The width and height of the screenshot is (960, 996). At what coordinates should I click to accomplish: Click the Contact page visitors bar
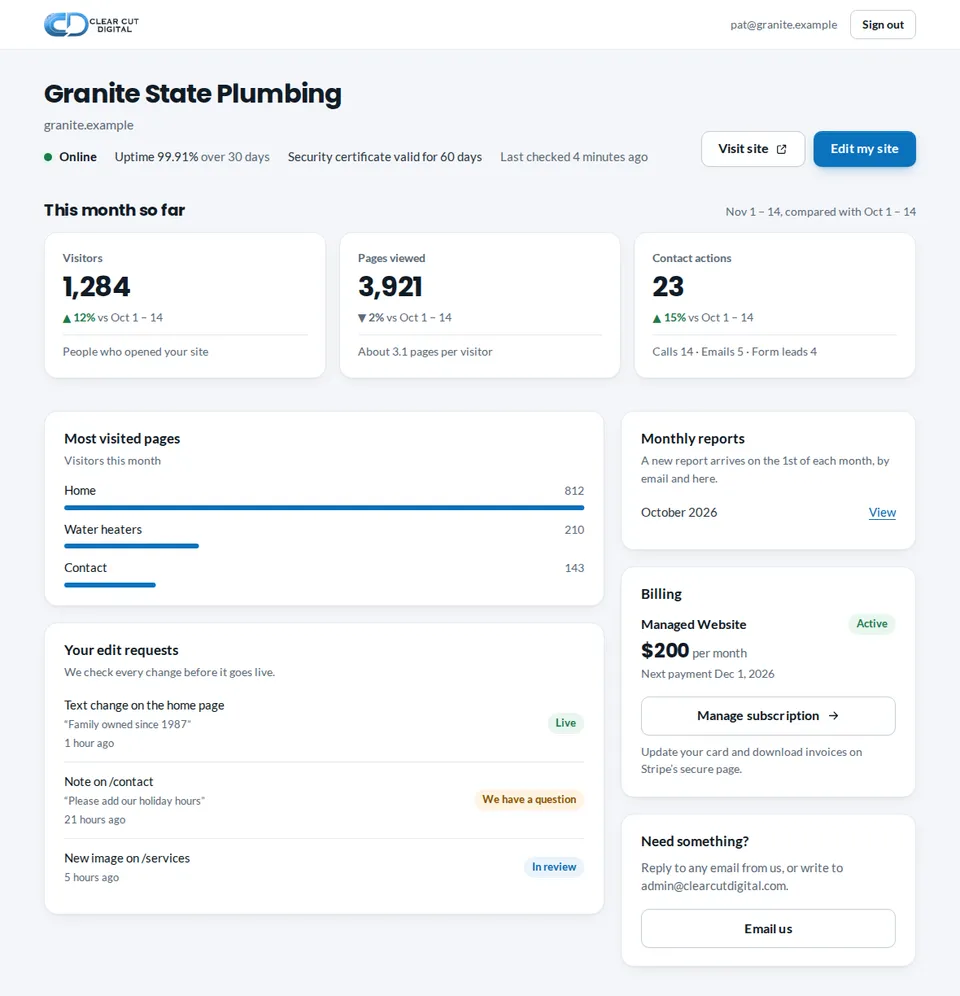[x=110, y=584]
